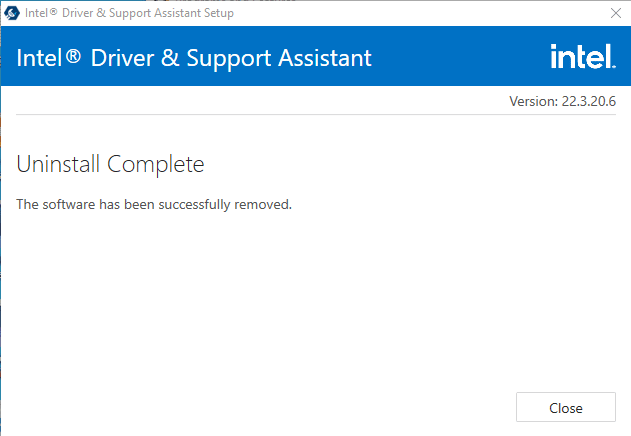Click the "Version: 22.3.20.6" text
This screenshot has height=436, width=631.
[562, 101]
